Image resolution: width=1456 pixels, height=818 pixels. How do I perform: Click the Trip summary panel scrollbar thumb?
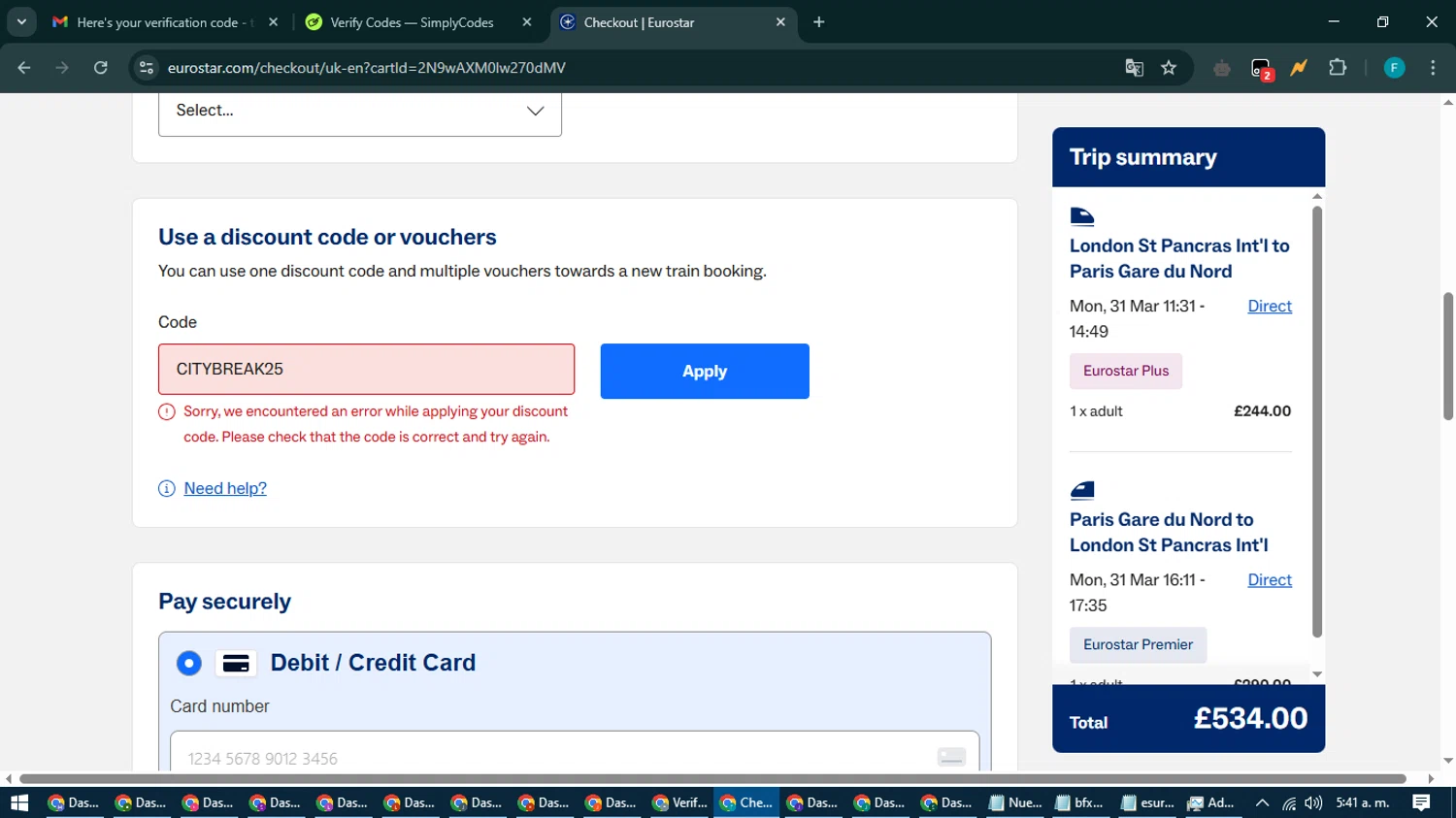pos(1317,422)
